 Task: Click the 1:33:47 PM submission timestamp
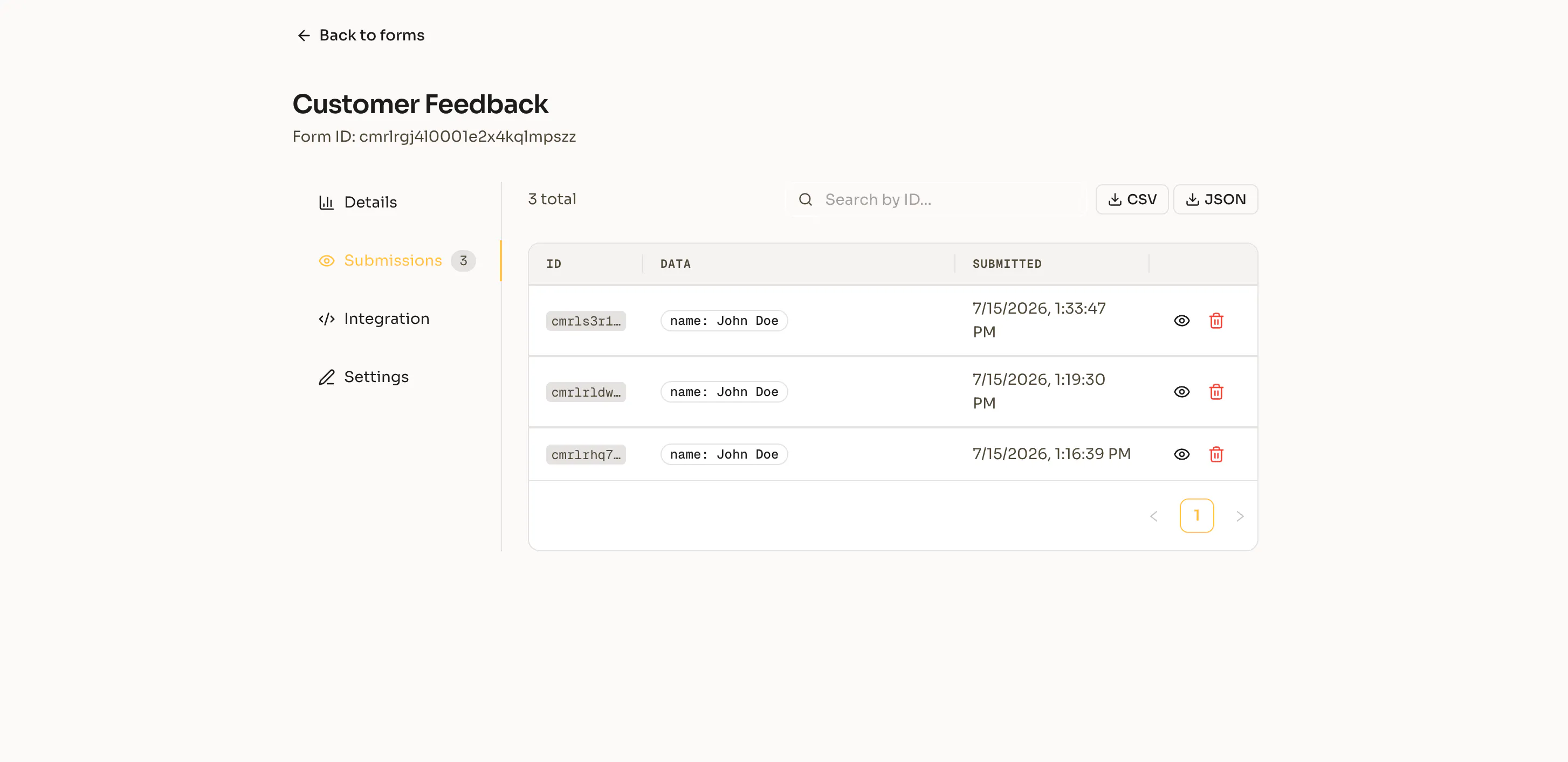1039,321
